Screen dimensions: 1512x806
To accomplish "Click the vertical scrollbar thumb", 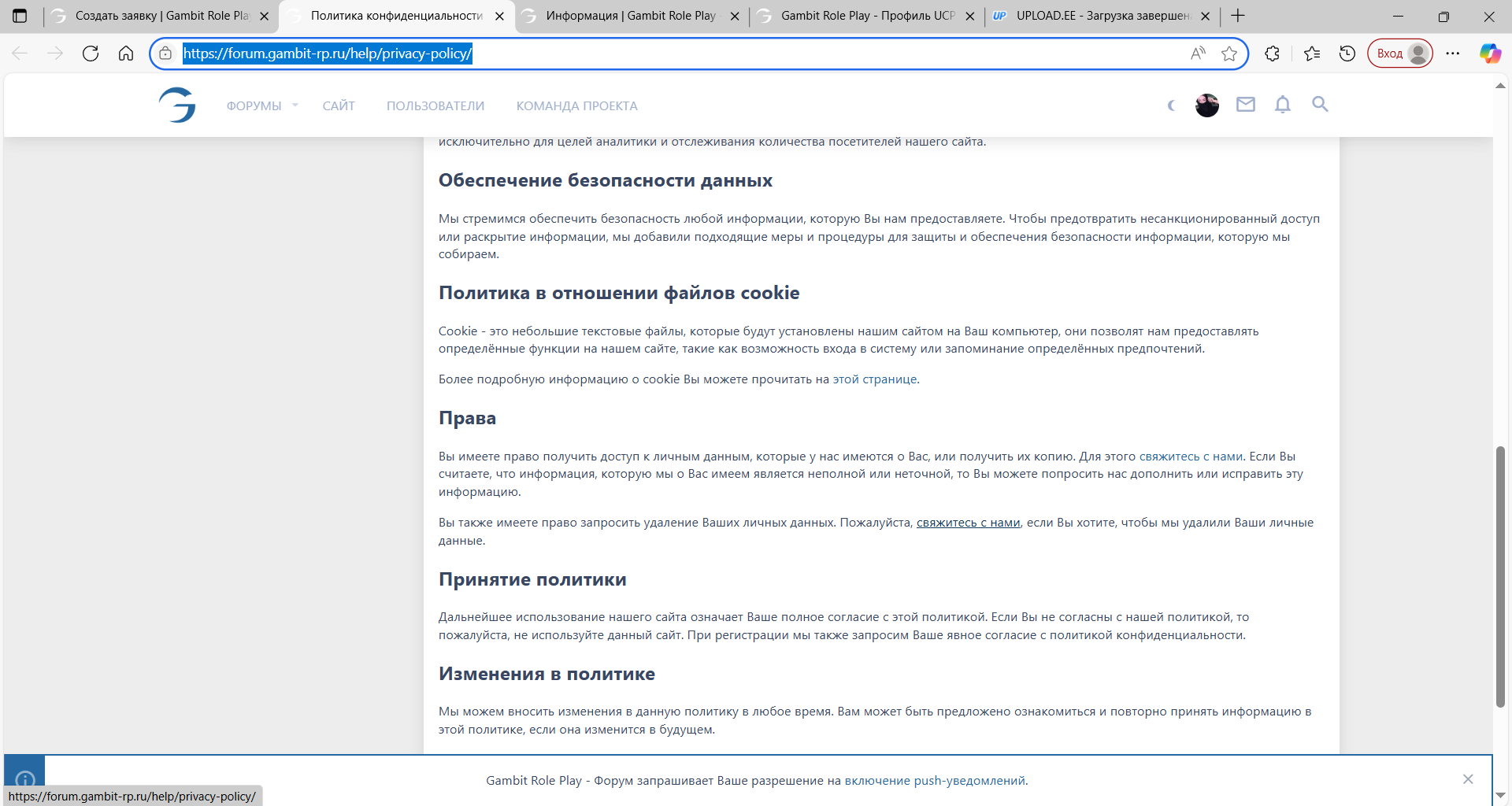I will click(x=1501, y=576).
